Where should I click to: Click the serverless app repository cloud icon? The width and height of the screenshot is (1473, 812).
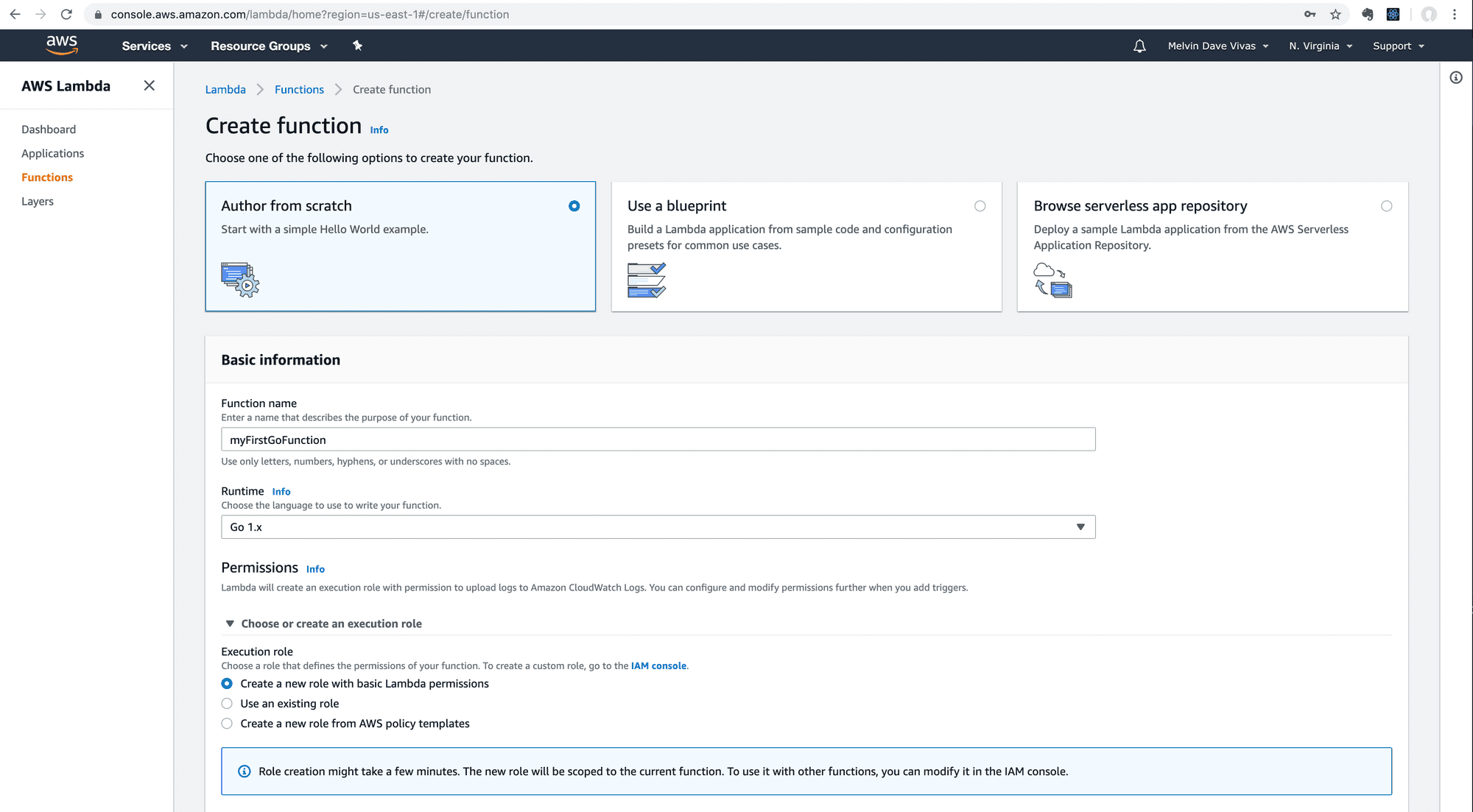coord(1053,280)
